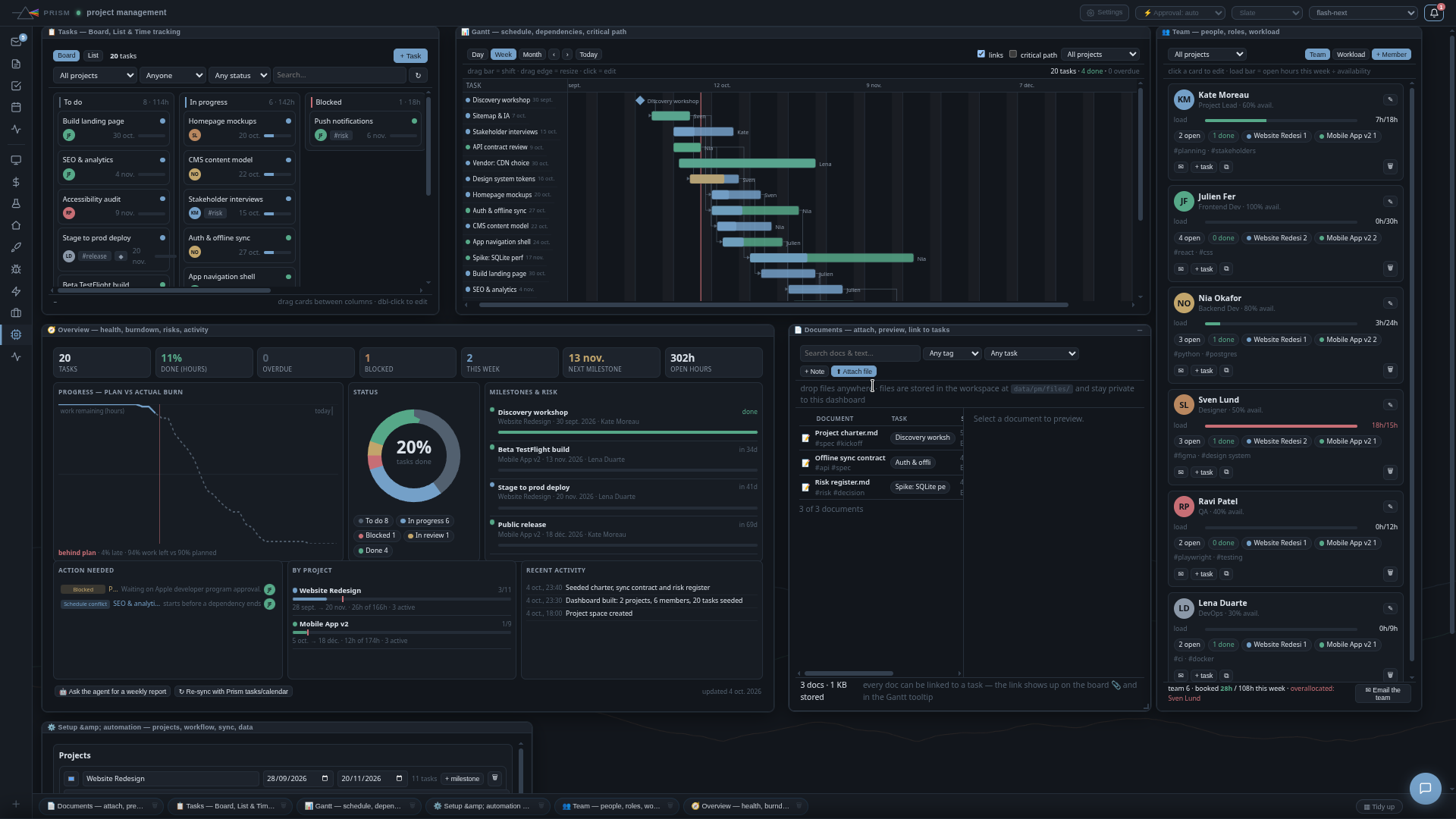Toggle the links checkbox in Gantt
This screenshot has height=819, width=1456.
point(981,54)
